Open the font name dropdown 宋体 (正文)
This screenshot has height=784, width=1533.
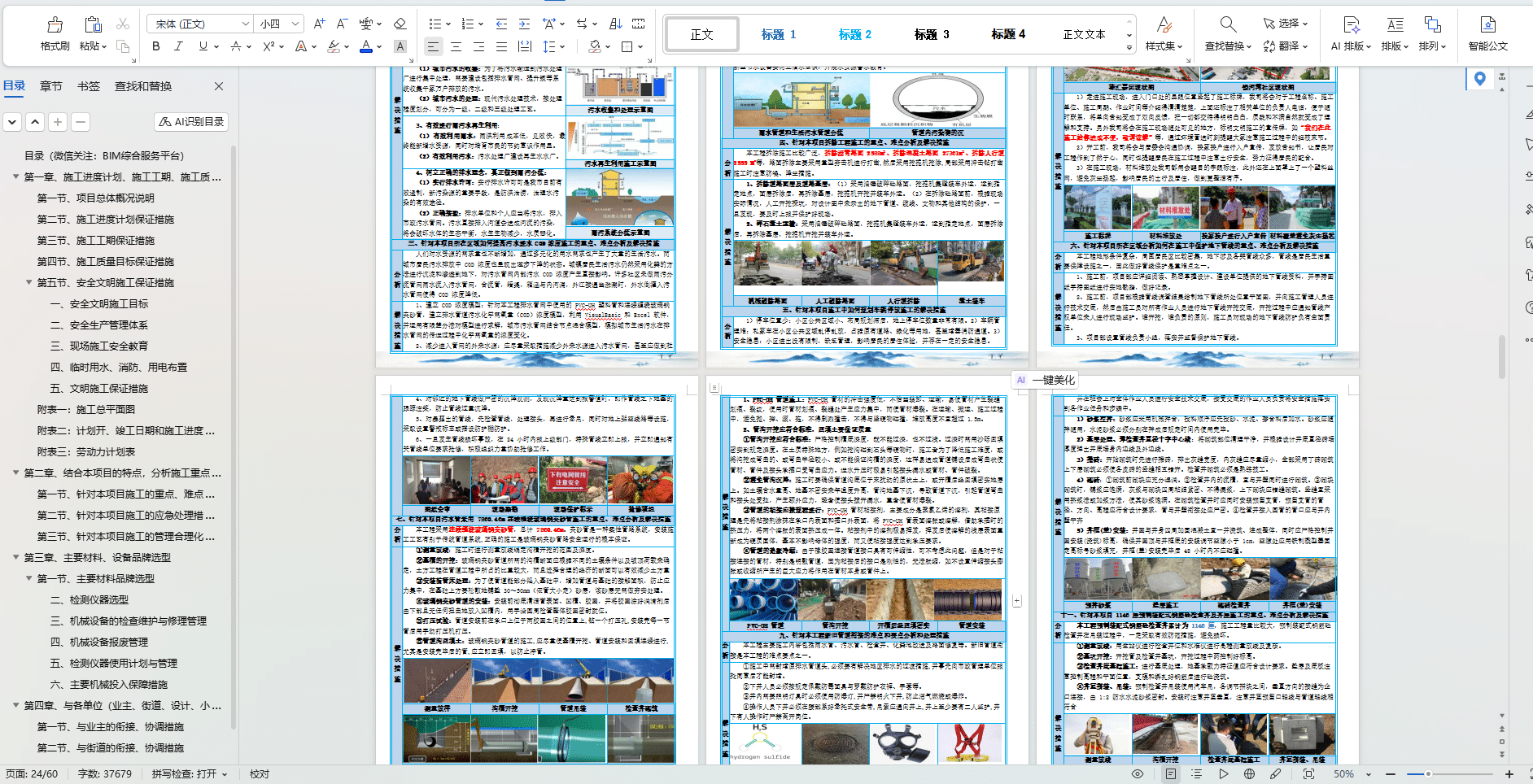[x=200, y=24]
